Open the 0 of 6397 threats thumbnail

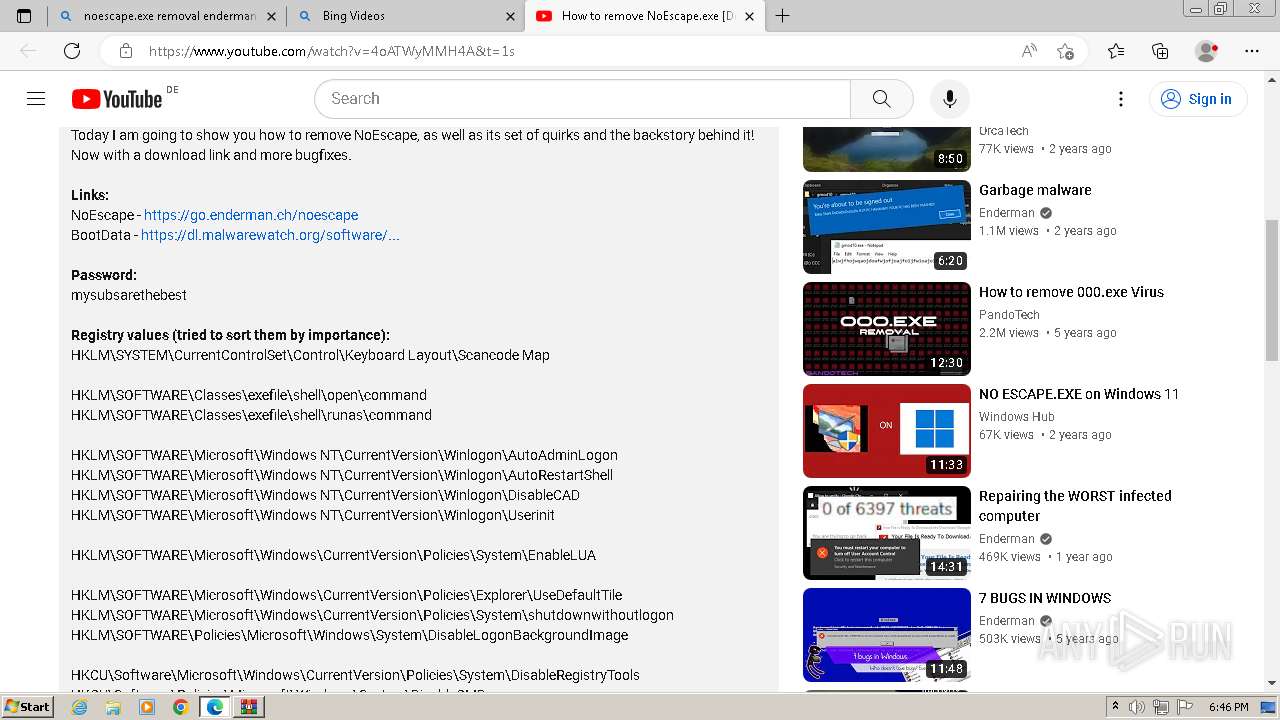tap(887, 533)
